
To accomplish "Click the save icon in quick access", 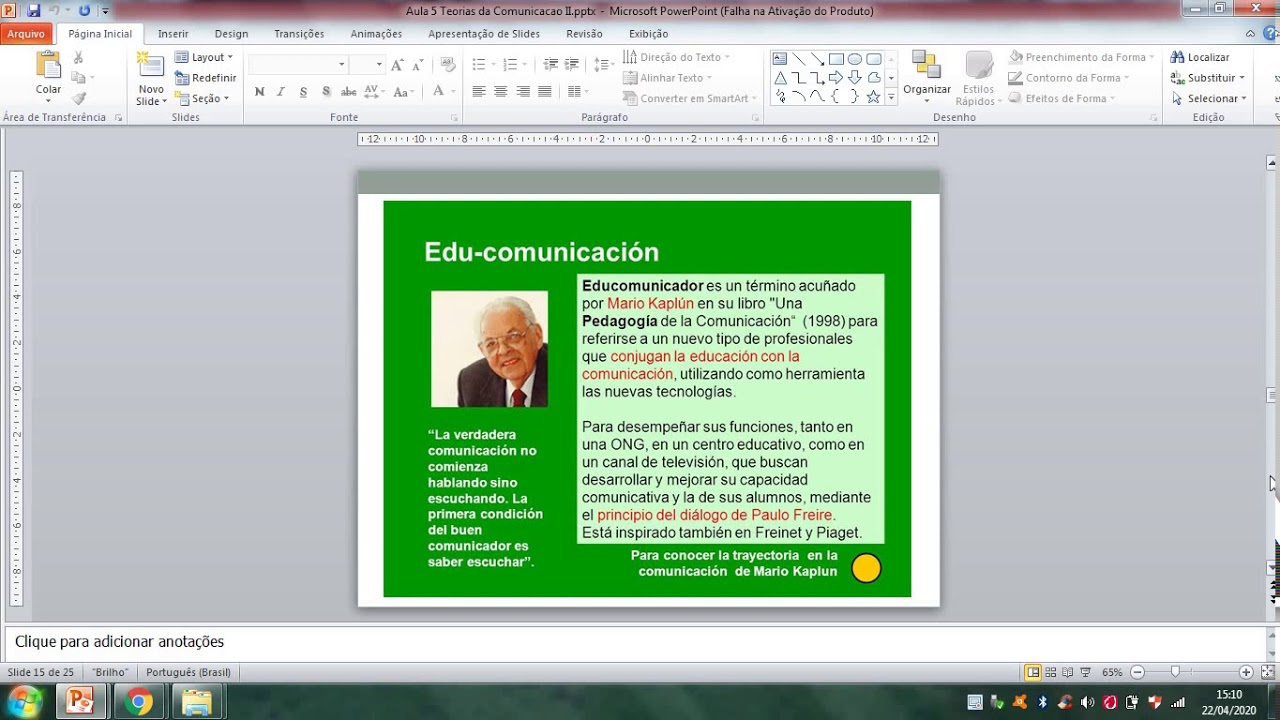I will click(33, 10).
